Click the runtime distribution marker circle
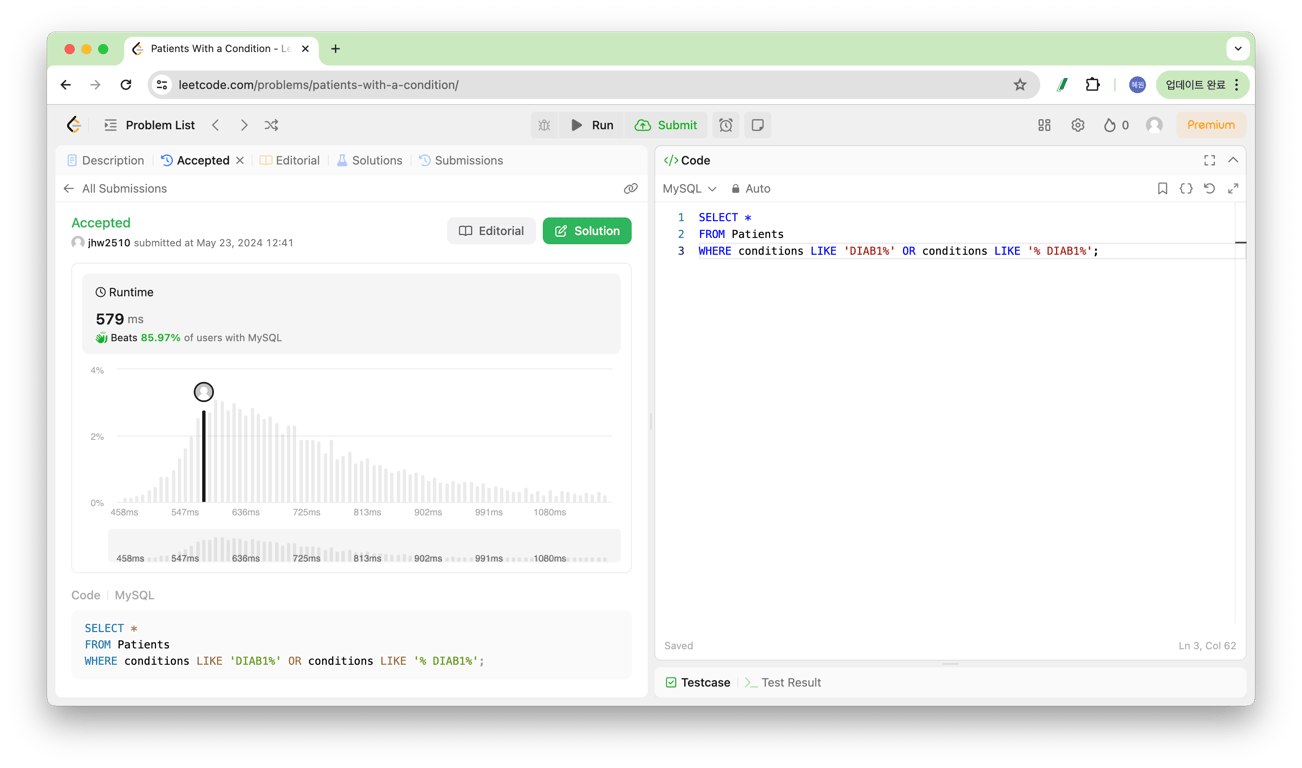Image resolution: width=1302 pixels, height=768 pixels. (x=204, y=392)
